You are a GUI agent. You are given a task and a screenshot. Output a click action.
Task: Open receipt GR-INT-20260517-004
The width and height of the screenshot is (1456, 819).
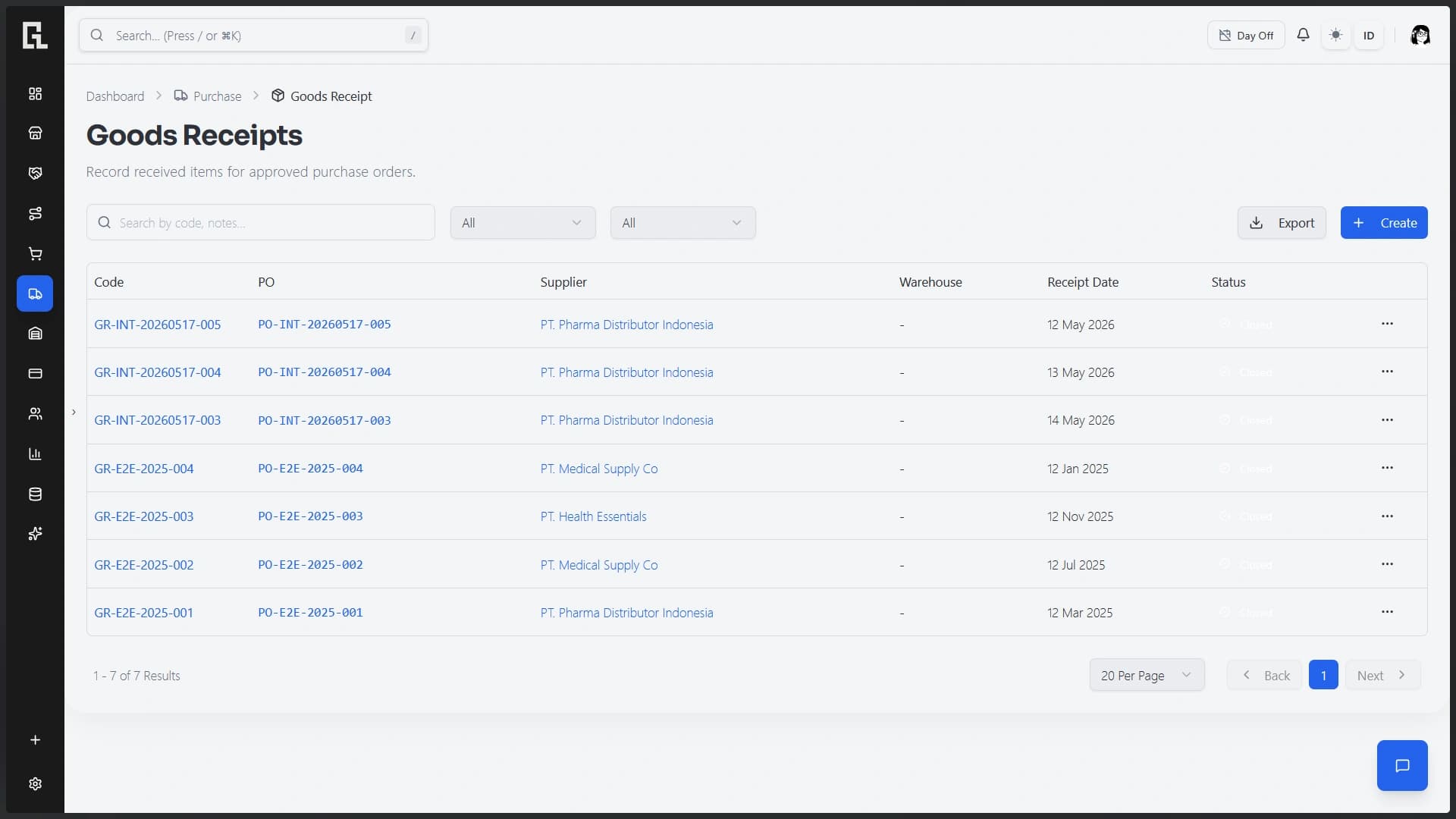(x=157, y=372)
